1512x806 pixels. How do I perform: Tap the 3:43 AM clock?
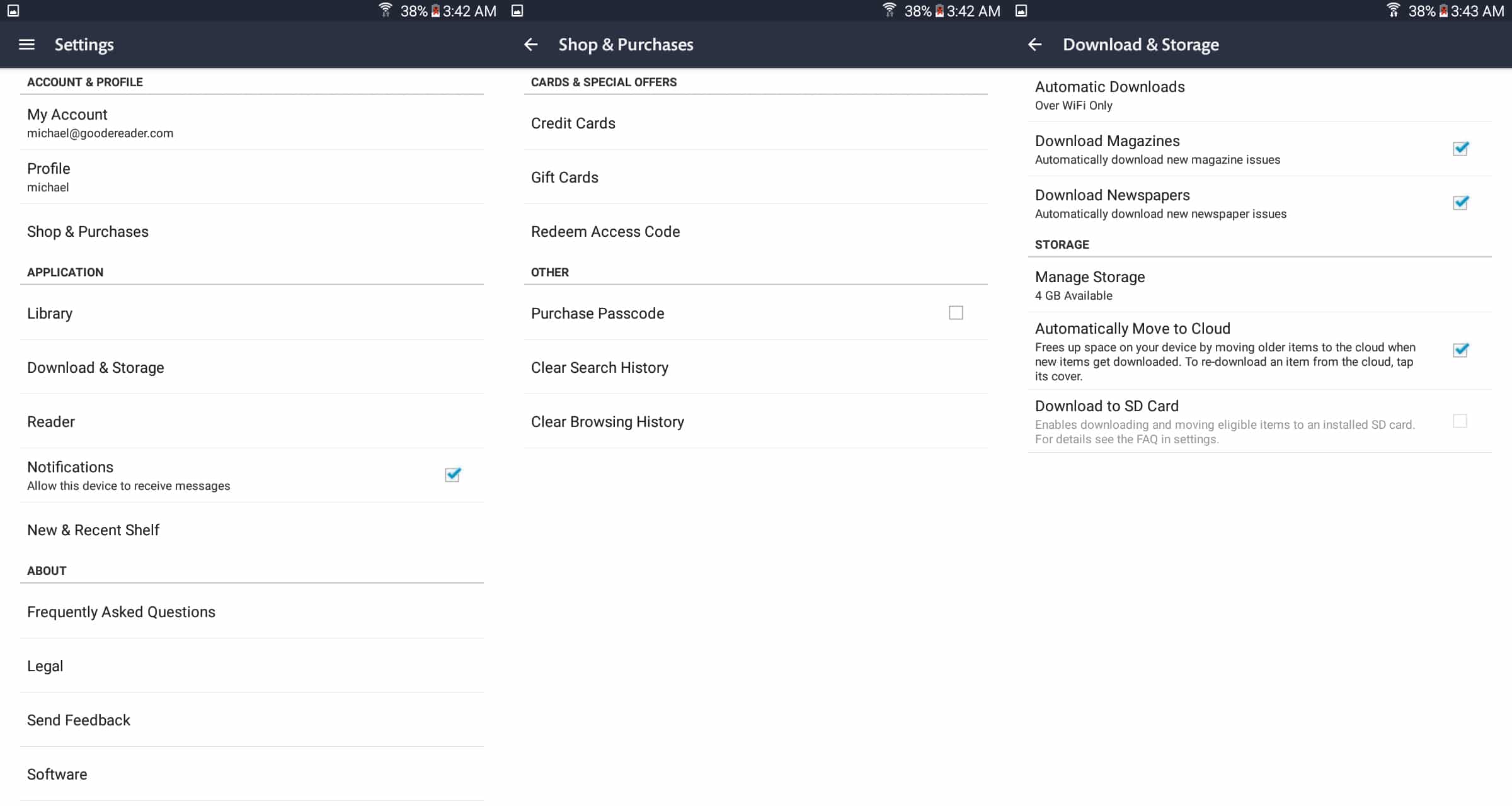pyautogui.click(x=1477, y=11)
